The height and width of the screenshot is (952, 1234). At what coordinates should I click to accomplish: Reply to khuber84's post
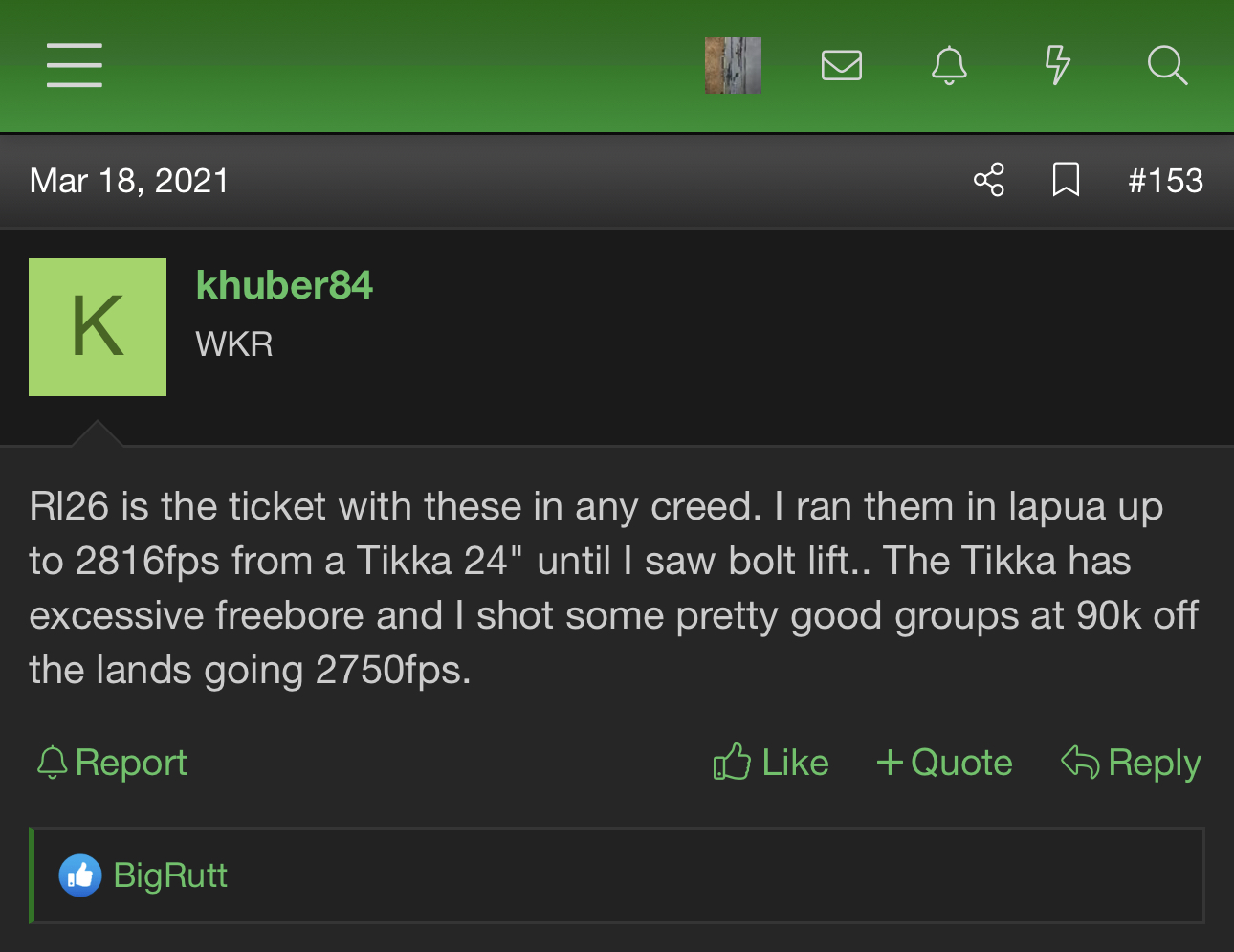(1131, 763)
